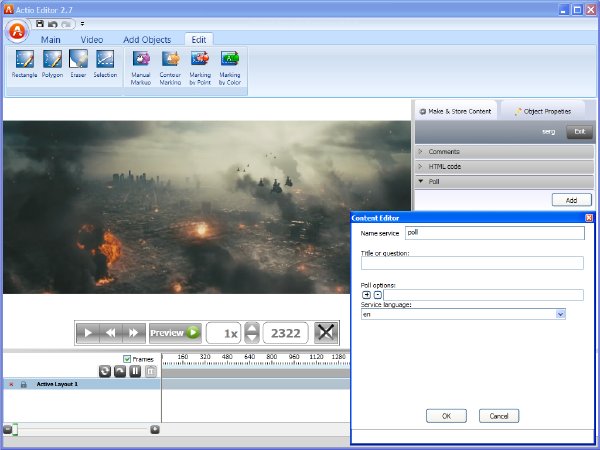Click the save floppy disk icon

click(40, 24)
